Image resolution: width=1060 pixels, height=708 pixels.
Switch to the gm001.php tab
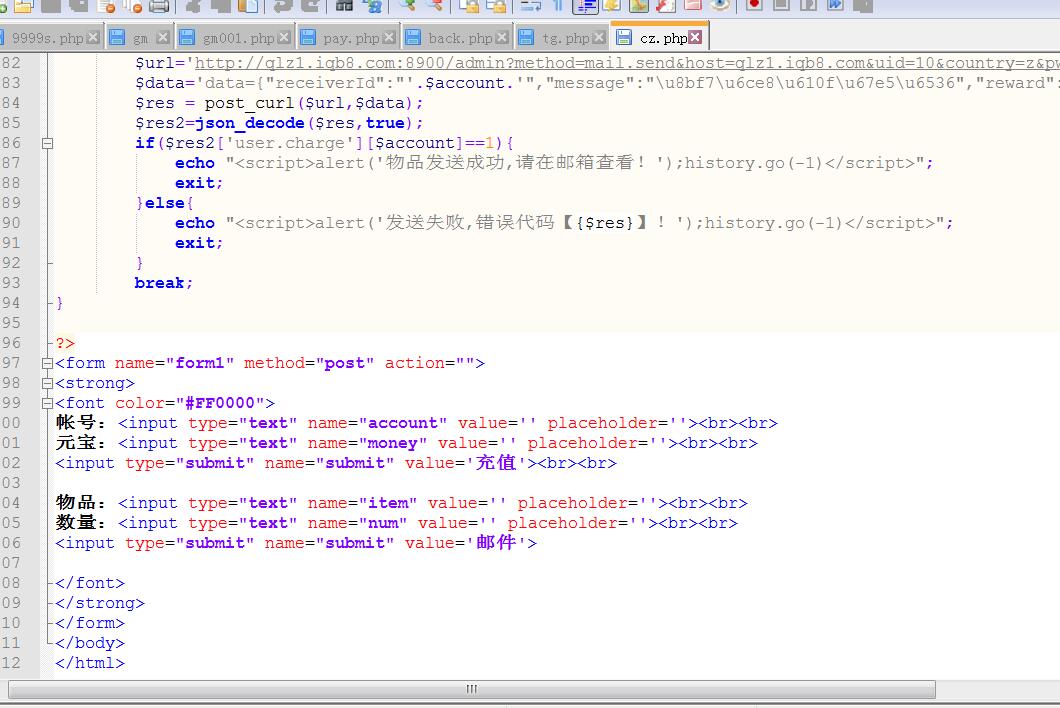click(238, 38)
